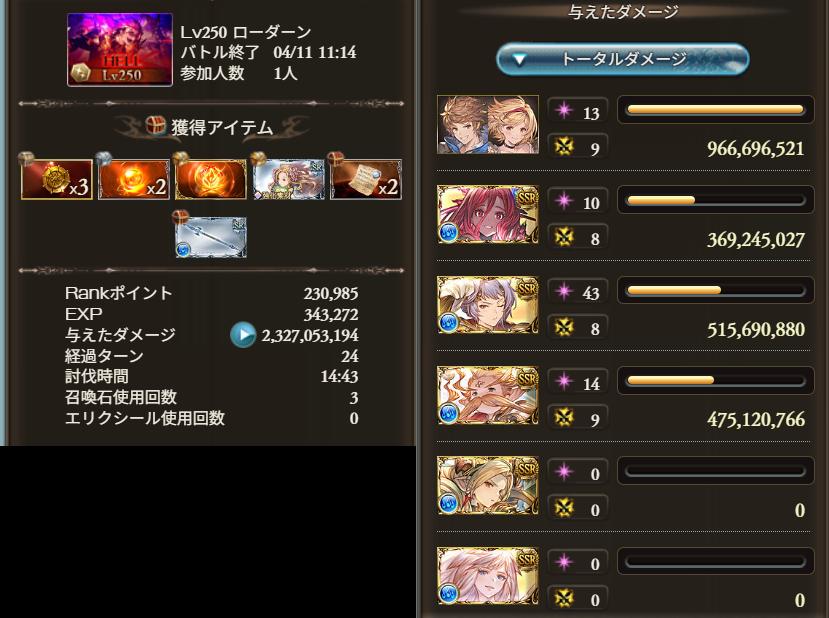Click the damage bar for 966,696,521

(715, 110)
